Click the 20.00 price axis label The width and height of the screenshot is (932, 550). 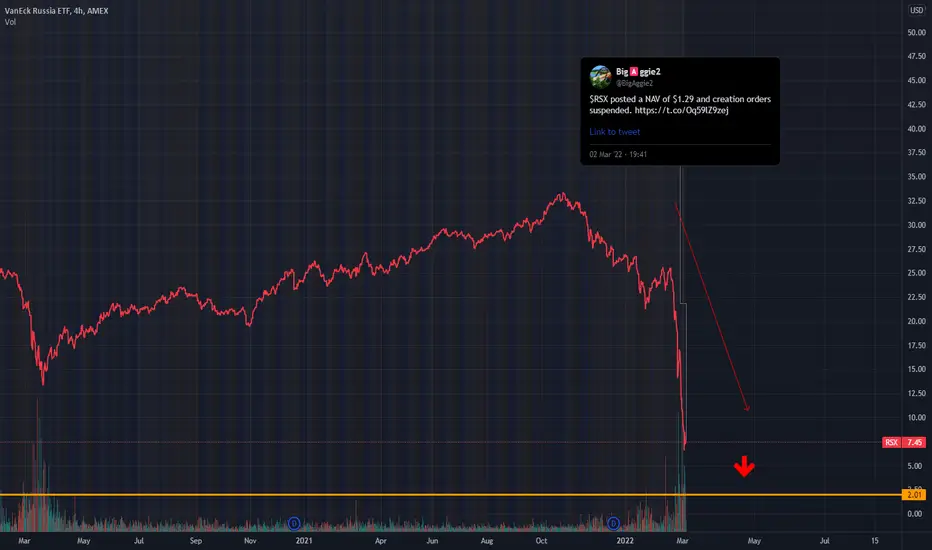pyautogui.click(x=917, y=321)
